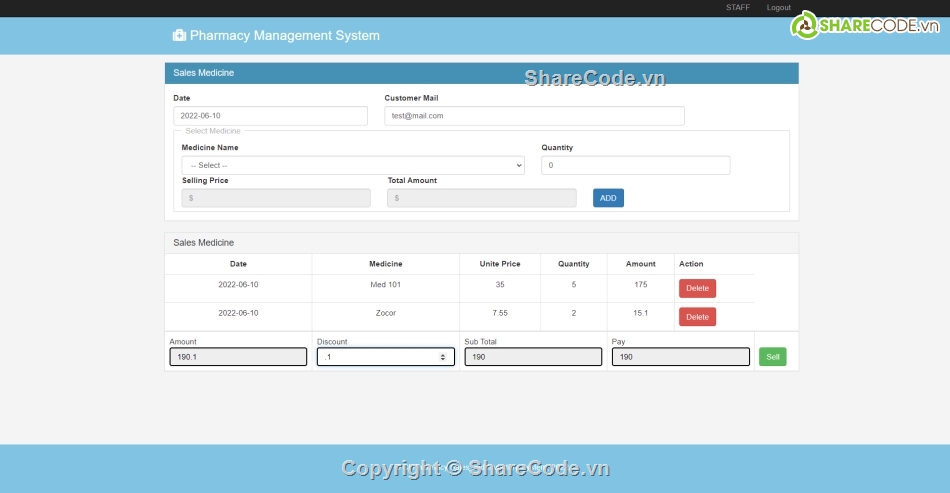Image resolution: width=950 pixels, height=493 pixels.
Task: Click the Quantity input field
Action: [635, 165]
